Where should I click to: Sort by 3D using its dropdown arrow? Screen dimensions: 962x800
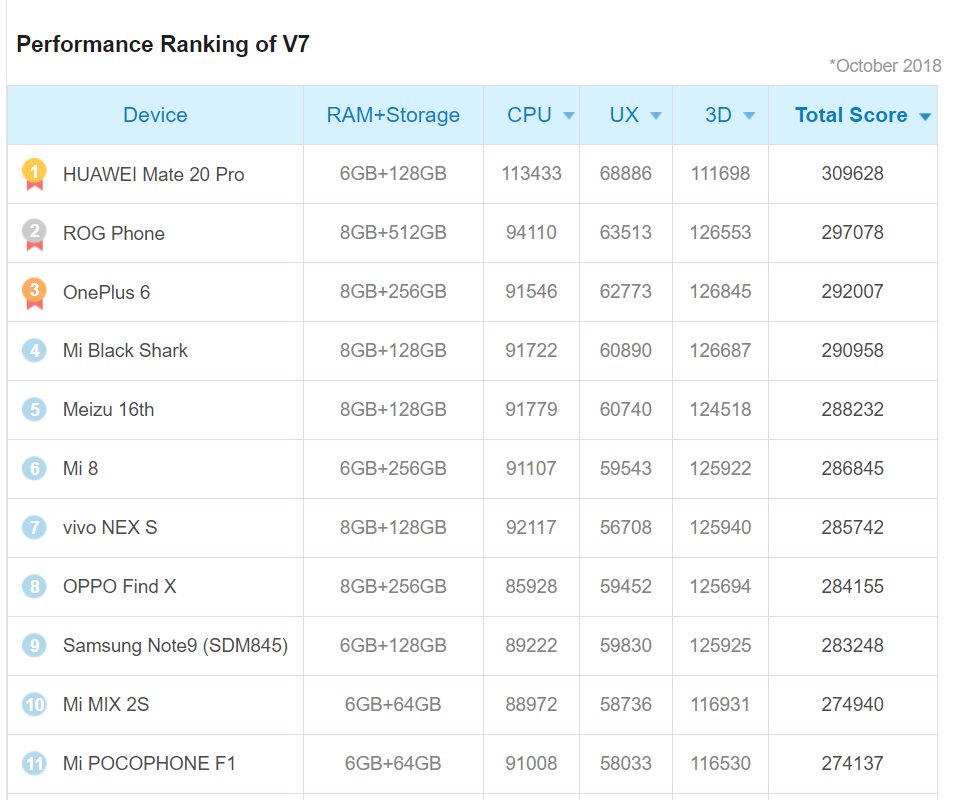pos(749,116)
